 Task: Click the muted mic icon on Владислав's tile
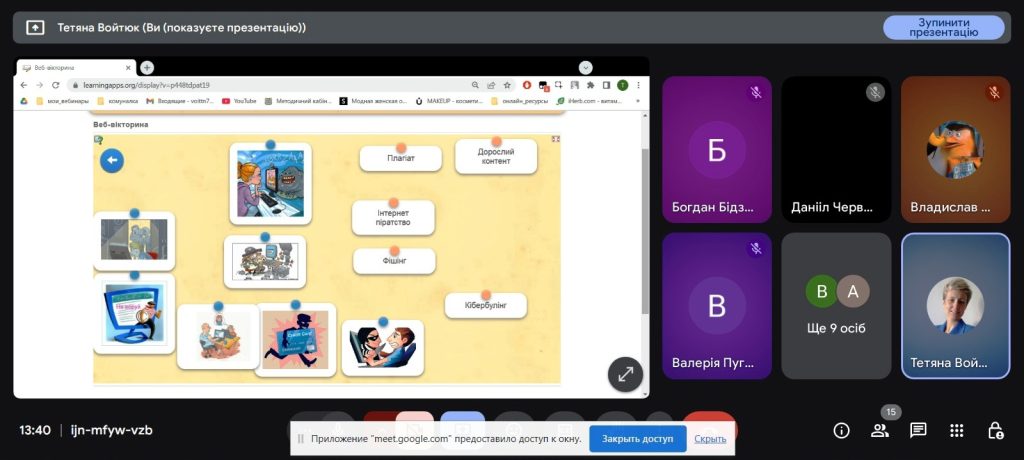pyautogui.click(x=994, y=92)
